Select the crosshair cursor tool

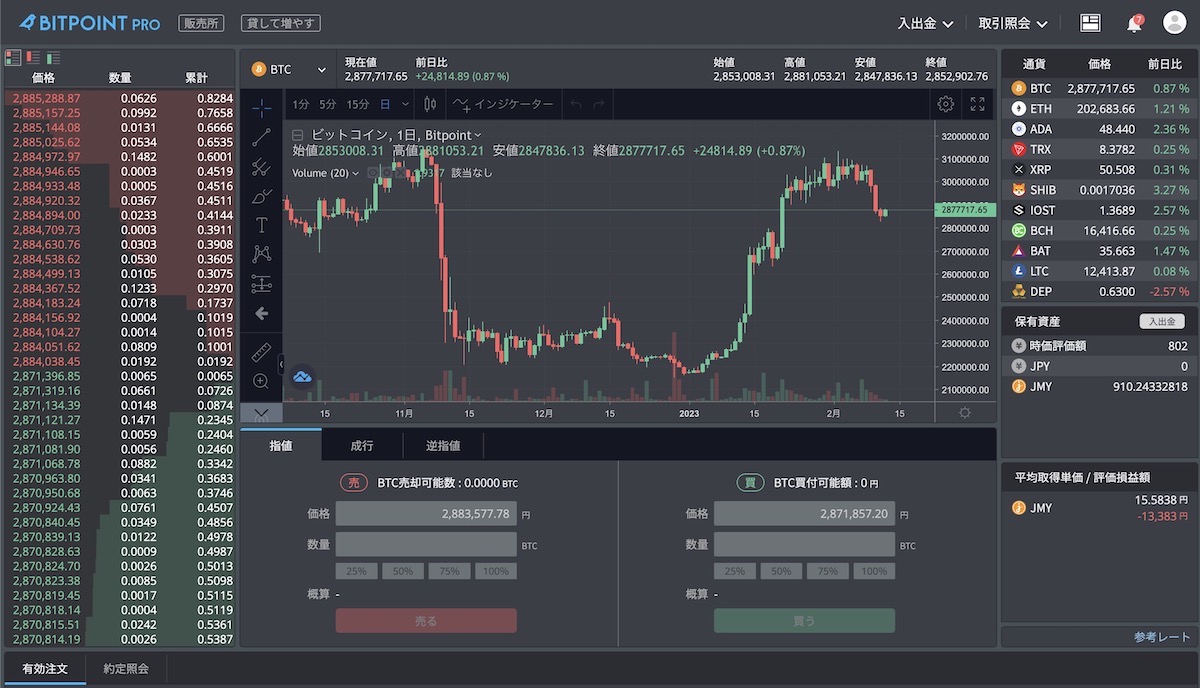(x=262, y=109)
